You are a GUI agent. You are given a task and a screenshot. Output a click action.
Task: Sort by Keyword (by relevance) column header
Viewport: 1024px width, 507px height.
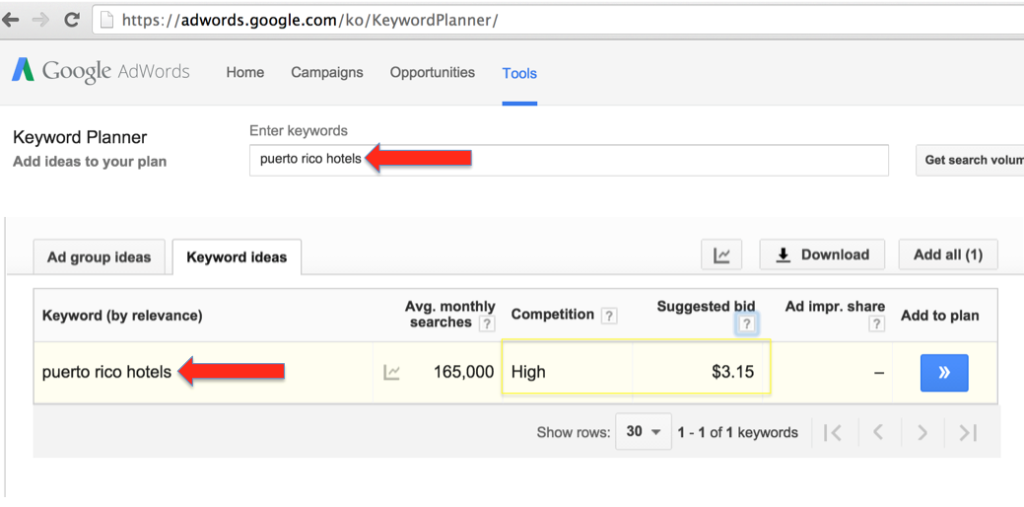pyautogui.click(x=122, y=316)
